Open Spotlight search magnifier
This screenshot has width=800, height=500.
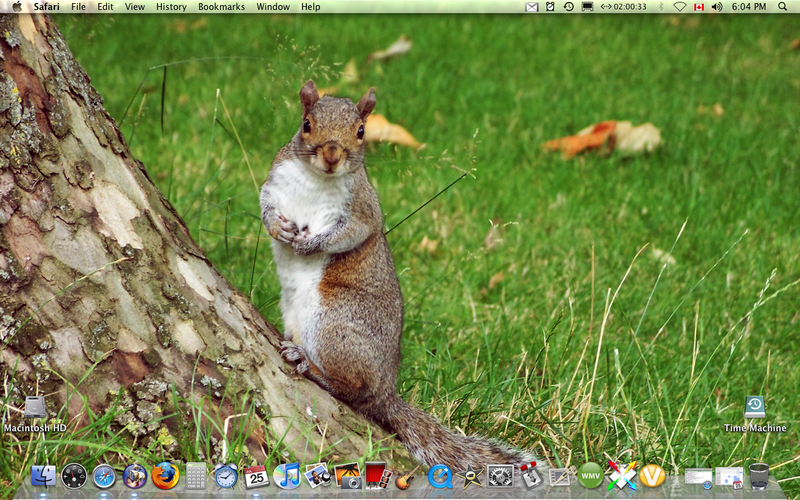[783, 7]
